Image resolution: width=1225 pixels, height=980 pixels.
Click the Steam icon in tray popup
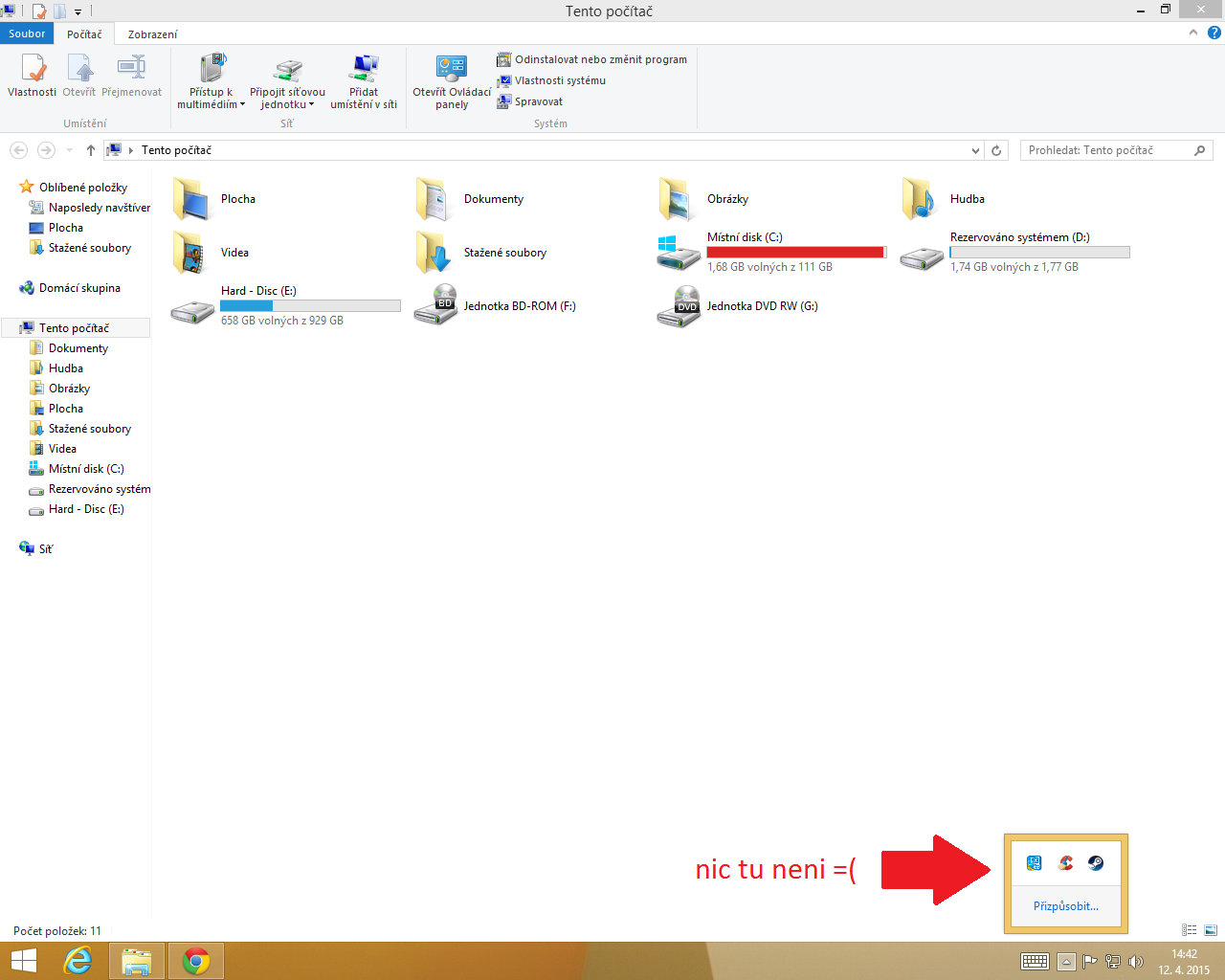tap(1096, 863)
